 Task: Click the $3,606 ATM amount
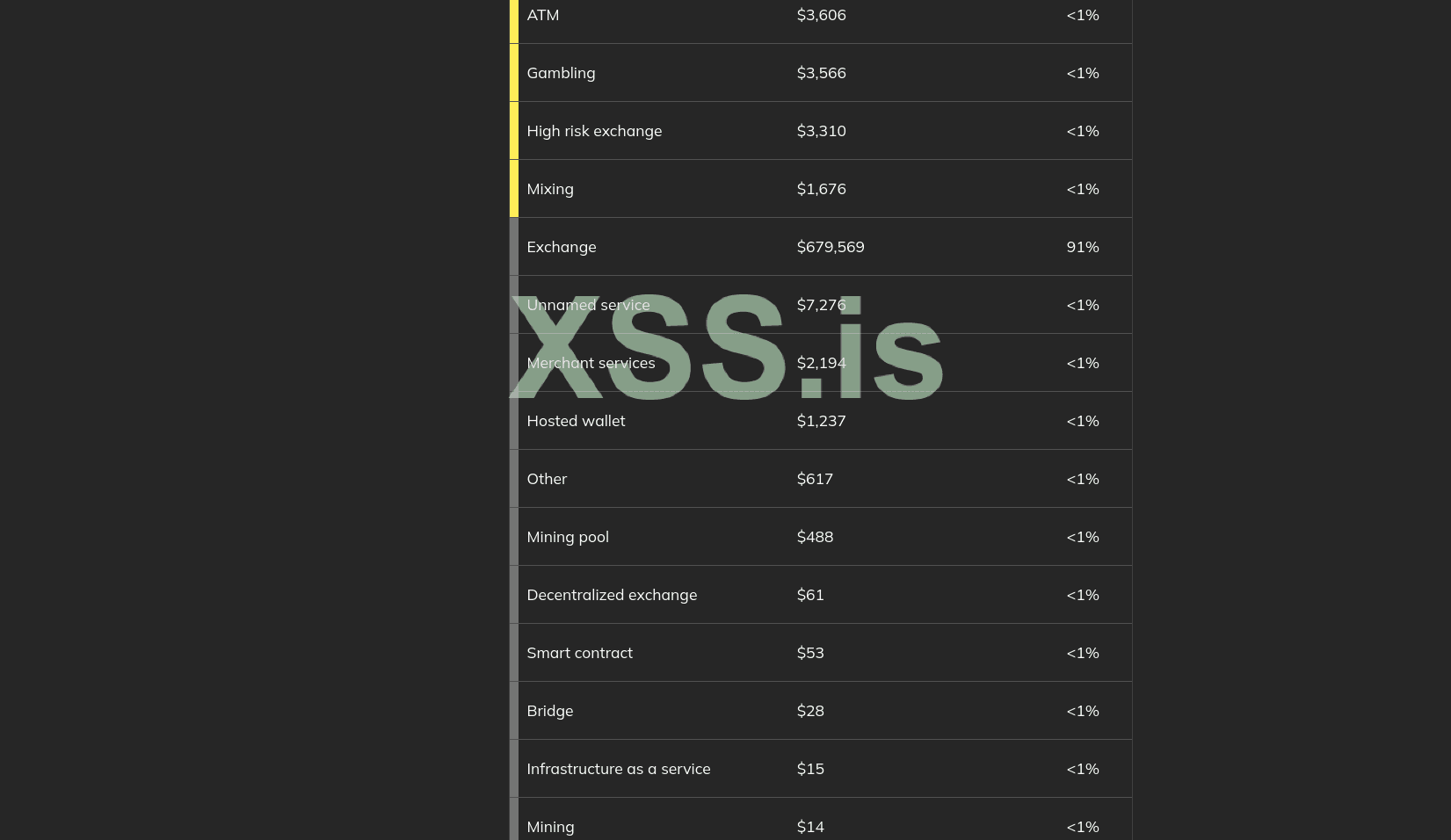[x=821, y=15]
